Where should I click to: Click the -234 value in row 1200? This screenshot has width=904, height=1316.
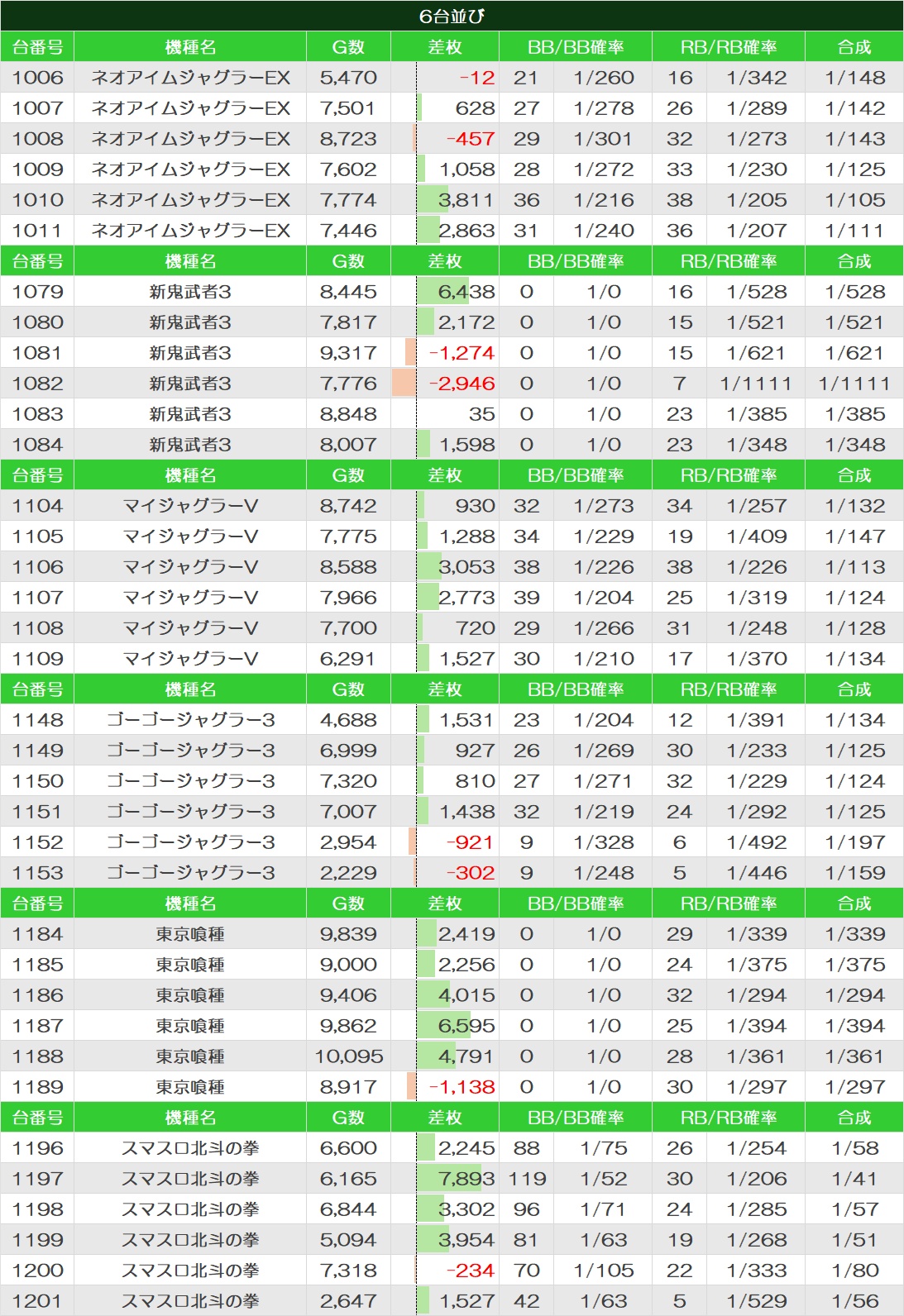point(471,1271)
